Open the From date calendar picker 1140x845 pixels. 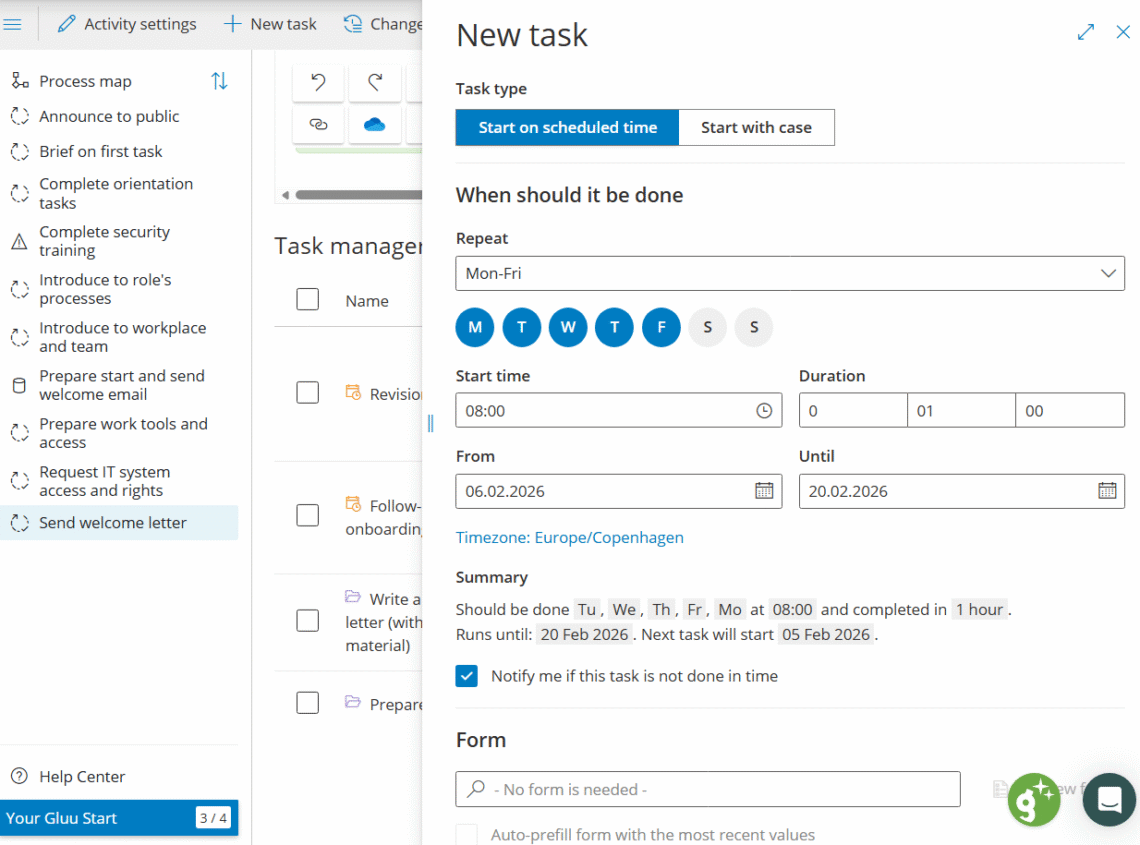point(764,491)
